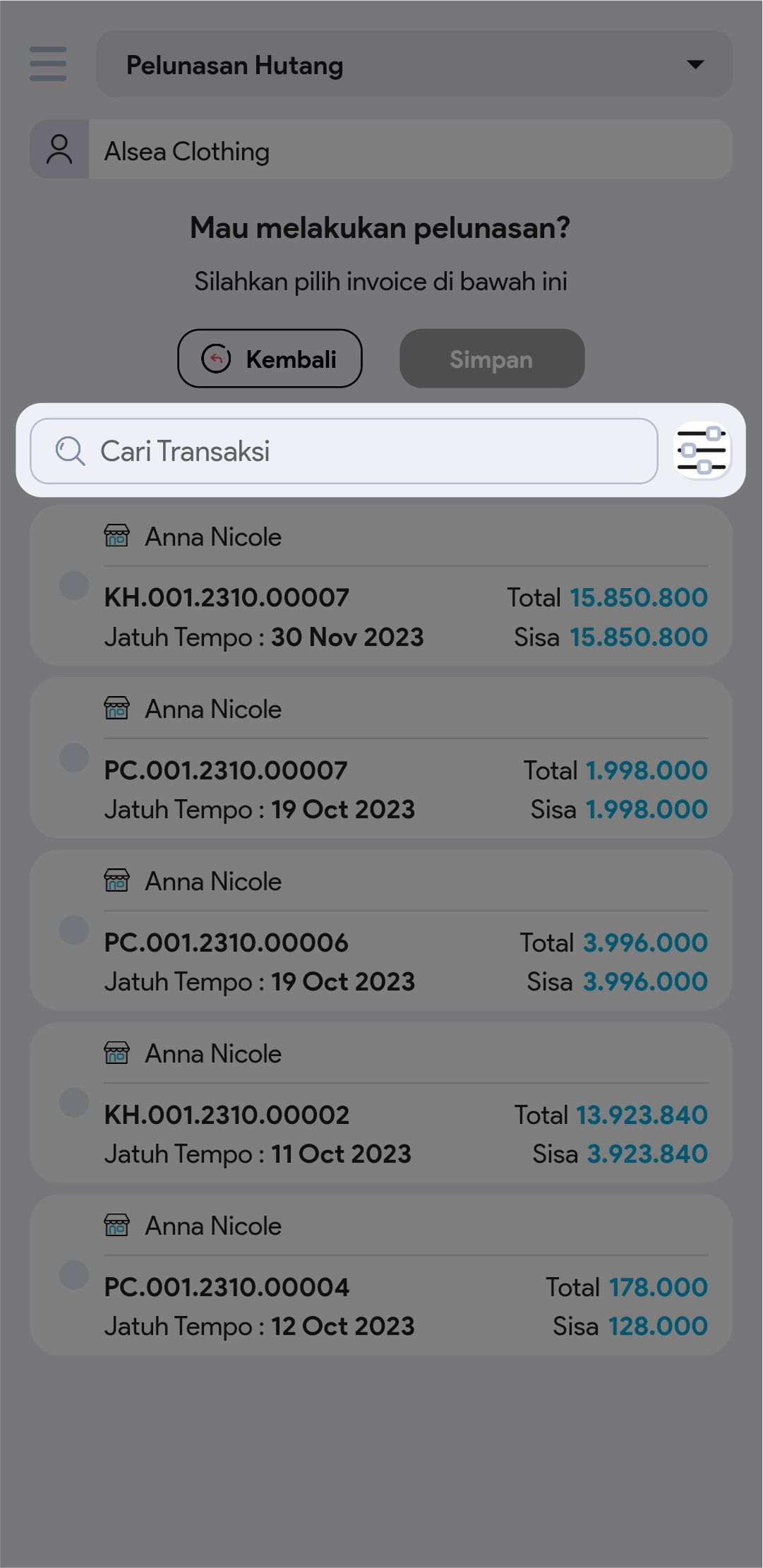
Task: Open the hamburger menu
Action: click(48, 64)
